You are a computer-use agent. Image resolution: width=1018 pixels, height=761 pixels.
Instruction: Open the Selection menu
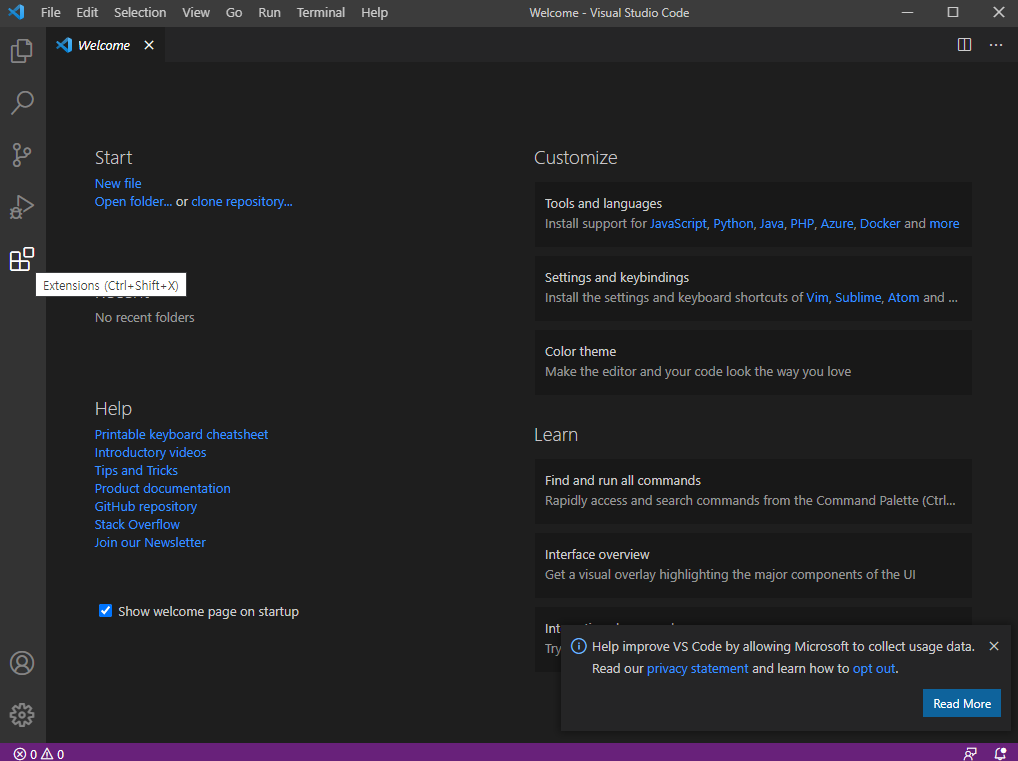tap(140, 12)
